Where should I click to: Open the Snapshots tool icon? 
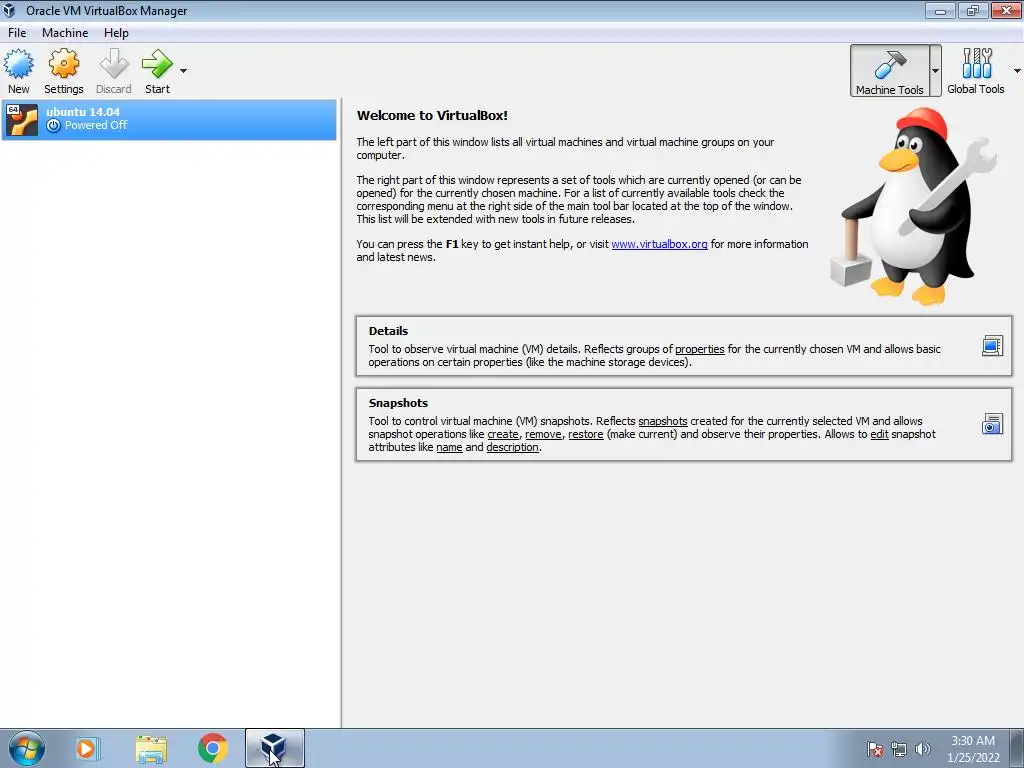[992, 424]
